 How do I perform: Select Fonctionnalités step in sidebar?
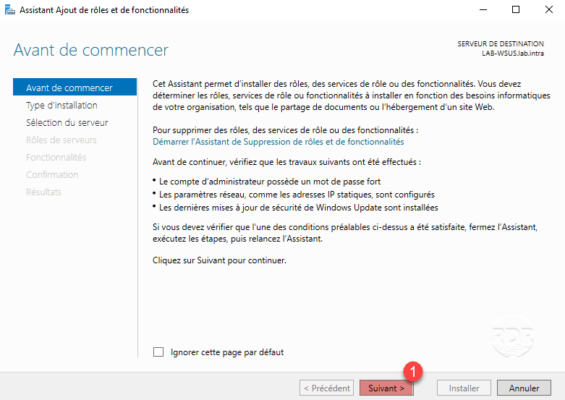pos(56,157)
